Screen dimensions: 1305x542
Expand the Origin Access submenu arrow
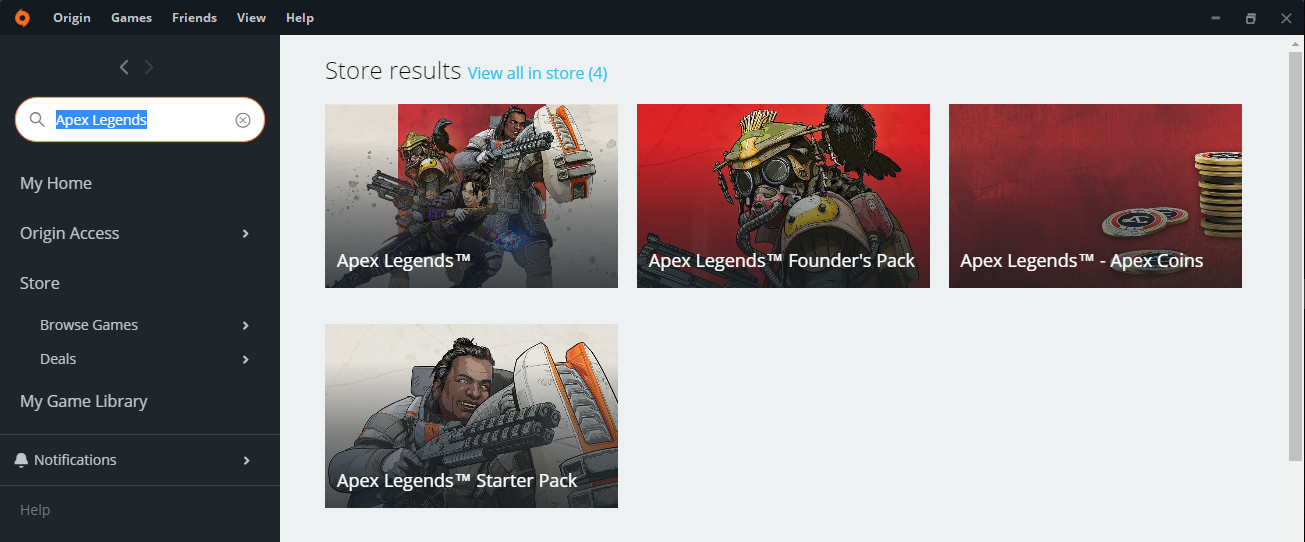(246, 234)
